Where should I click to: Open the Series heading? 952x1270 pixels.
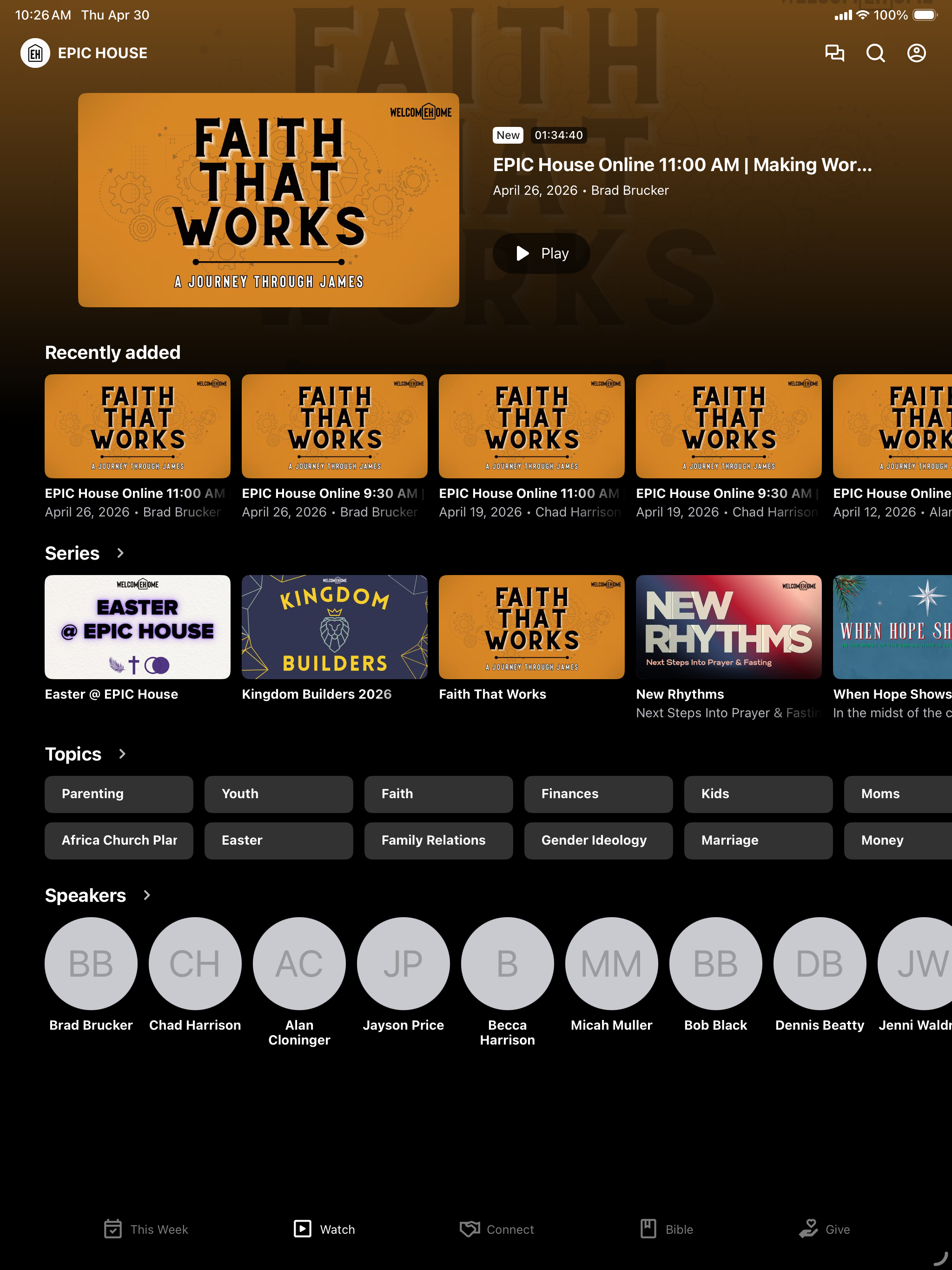coord(73,553)
